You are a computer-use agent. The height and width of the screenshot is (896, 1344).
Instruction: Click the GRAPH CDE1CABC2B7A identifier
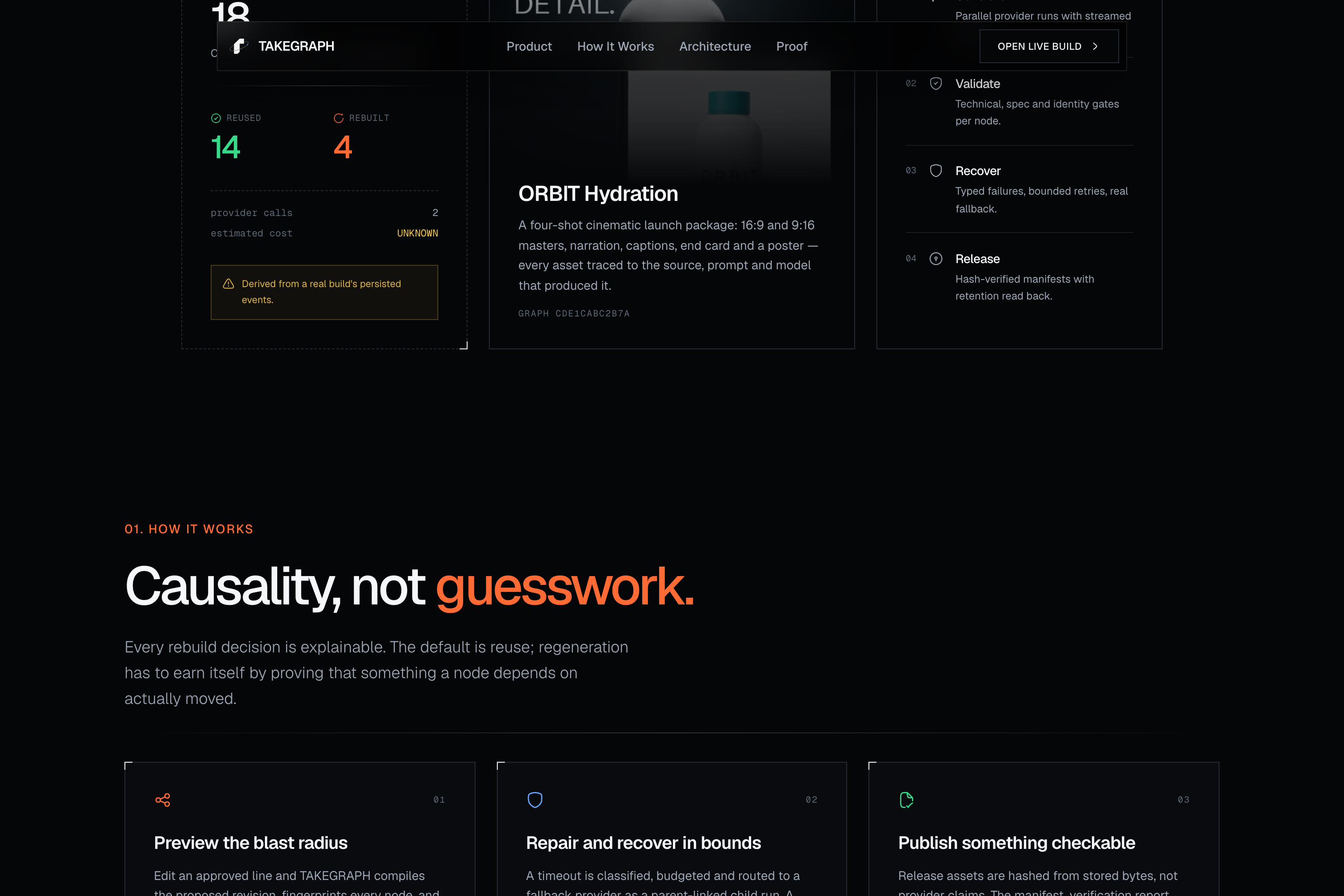[x=574, y=313]
